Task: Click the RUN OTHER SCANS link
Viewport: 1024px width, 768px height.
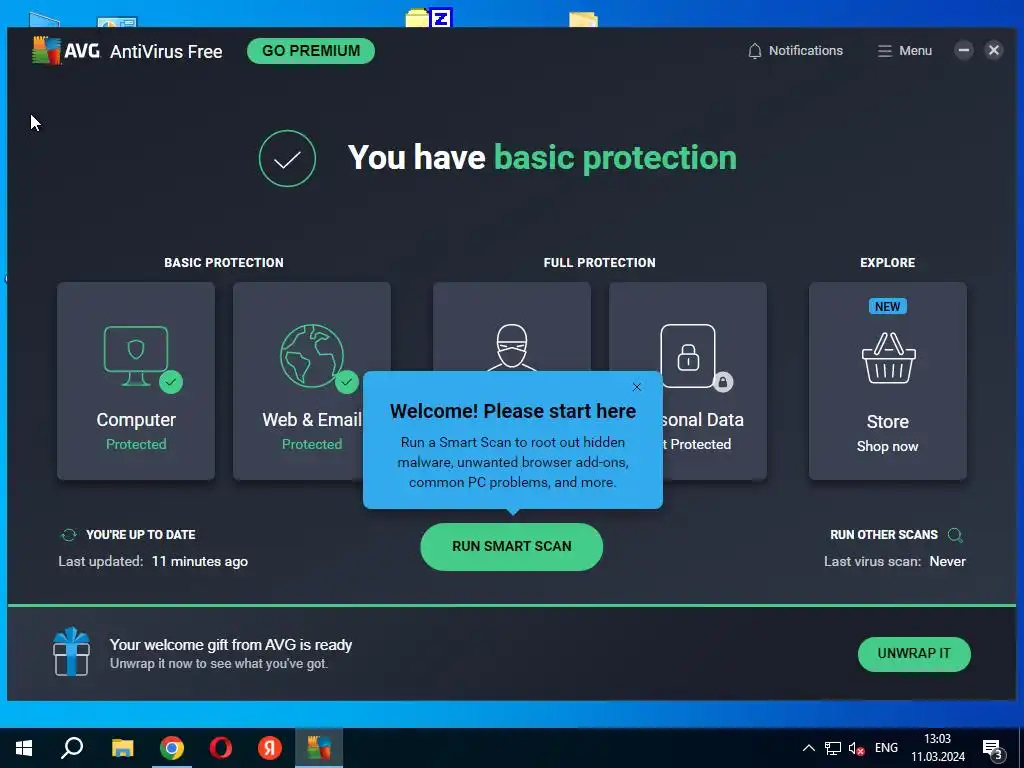Action: coord(884,535)
